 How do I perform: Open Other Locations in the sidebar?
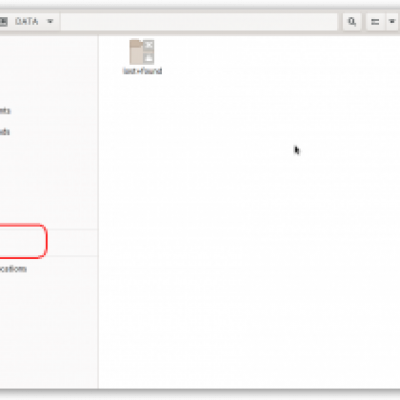tap(13, 269)
